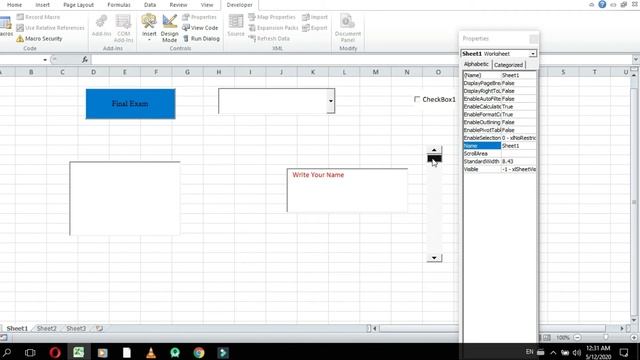Open COM Add-Ins

point(123,28)
